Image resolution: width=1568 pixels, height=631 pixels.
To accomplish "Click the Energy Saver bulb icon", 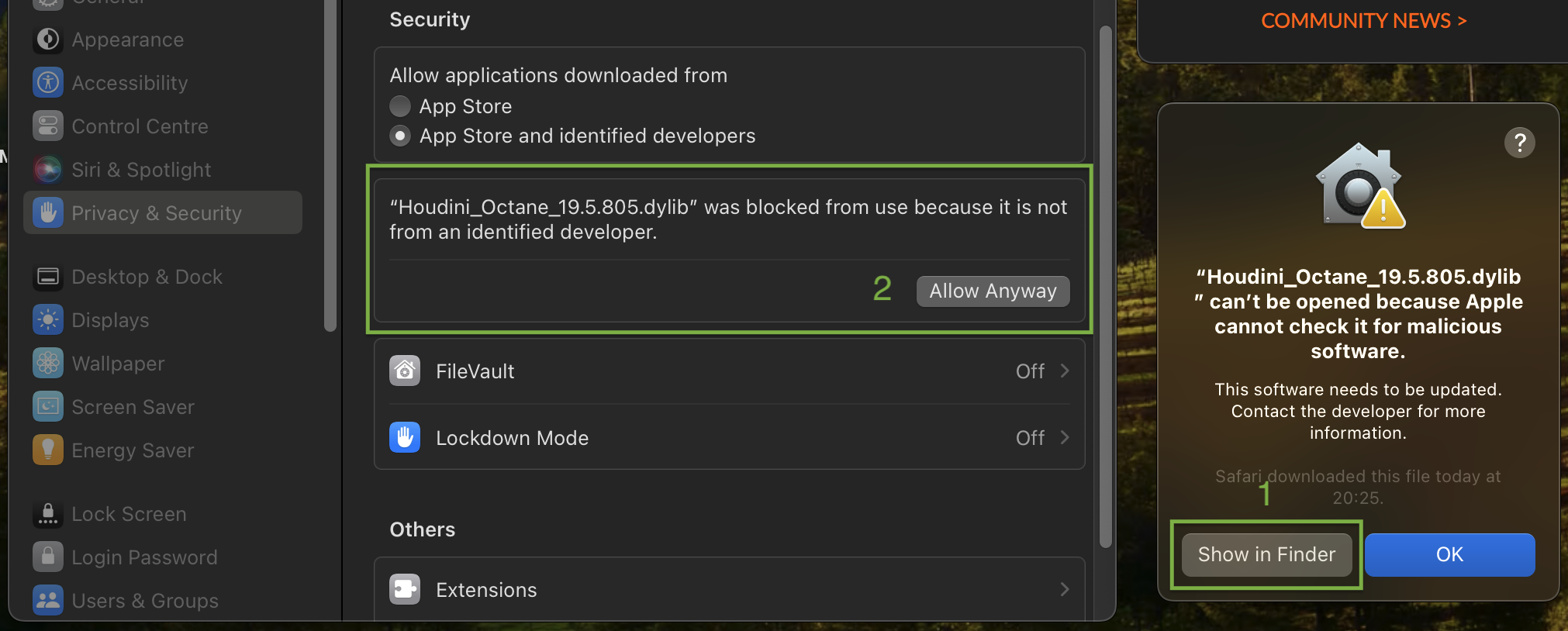I will pyautogui.click(x=48, y=450).
